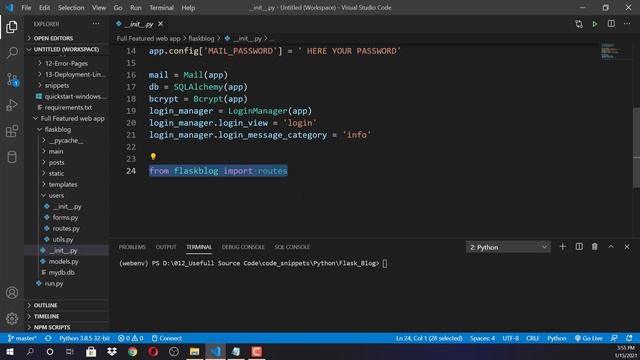
Task: Open Run and Debug view
Action: (12, 105)
